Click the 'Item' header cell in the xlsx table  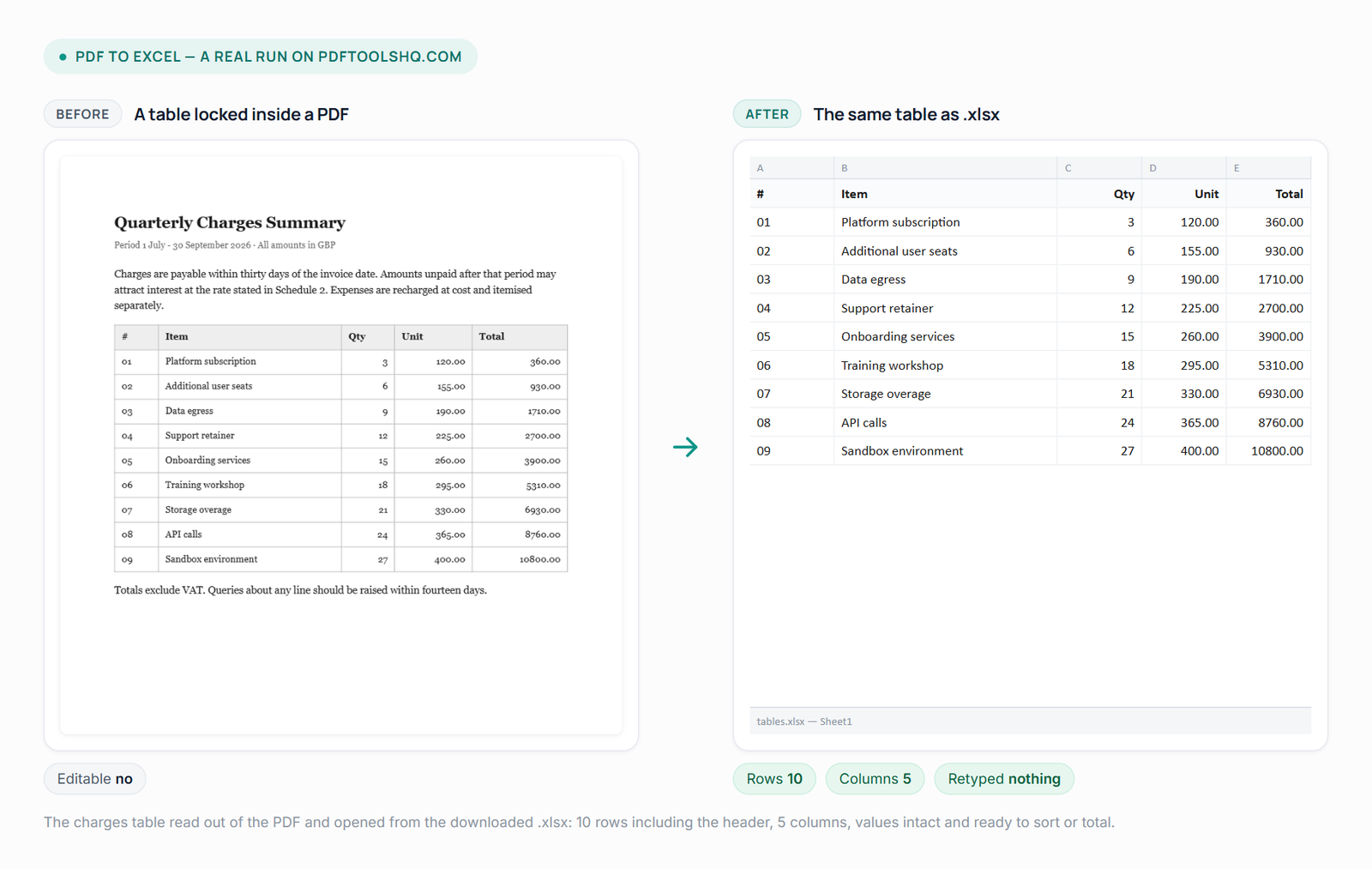[x=945, y=194]
